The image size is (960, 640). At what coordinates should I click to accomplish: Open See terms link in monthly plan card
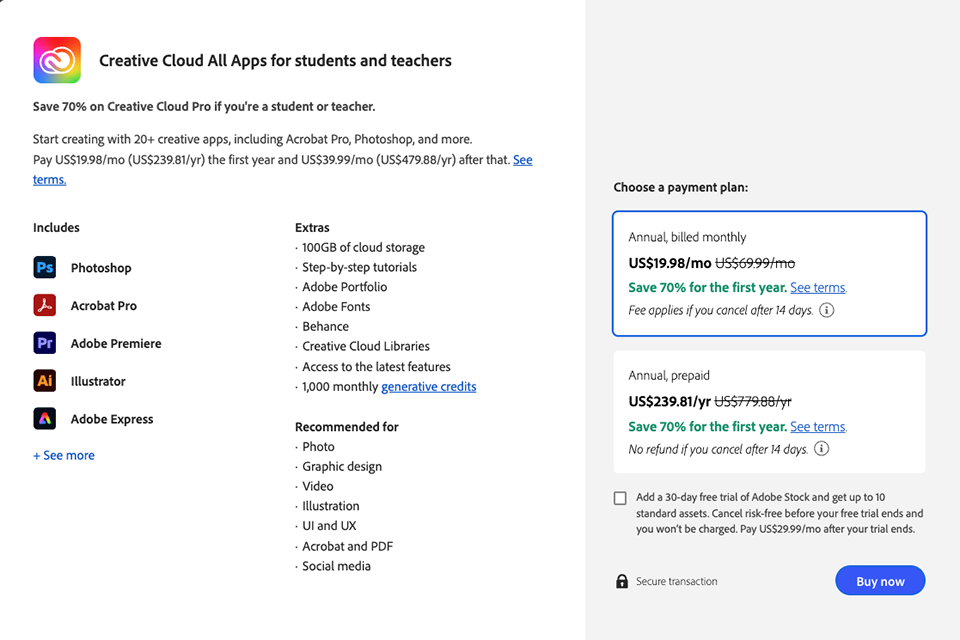click(817, 287)
